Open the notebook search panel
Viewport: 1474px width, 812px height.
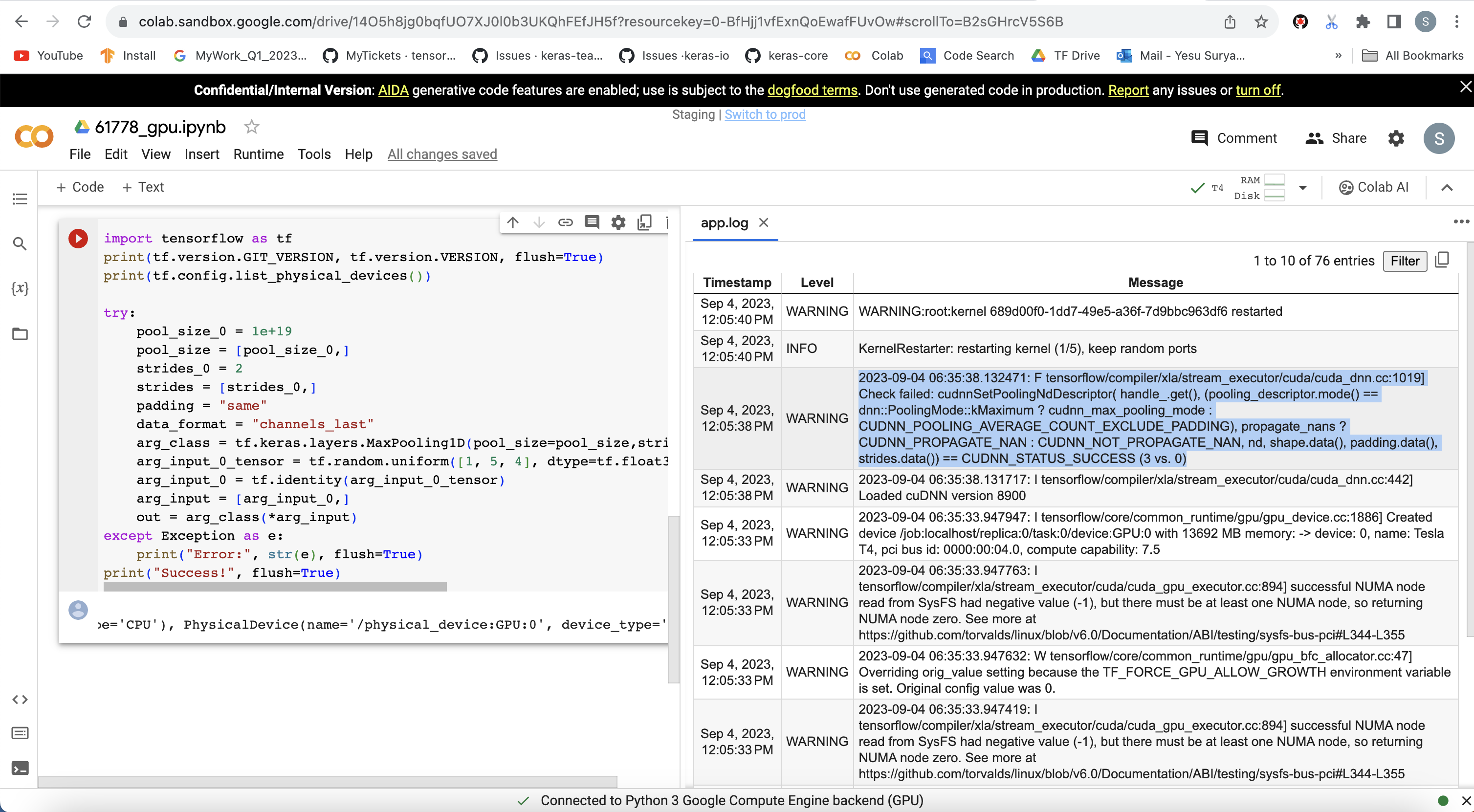tap(20, 244)
